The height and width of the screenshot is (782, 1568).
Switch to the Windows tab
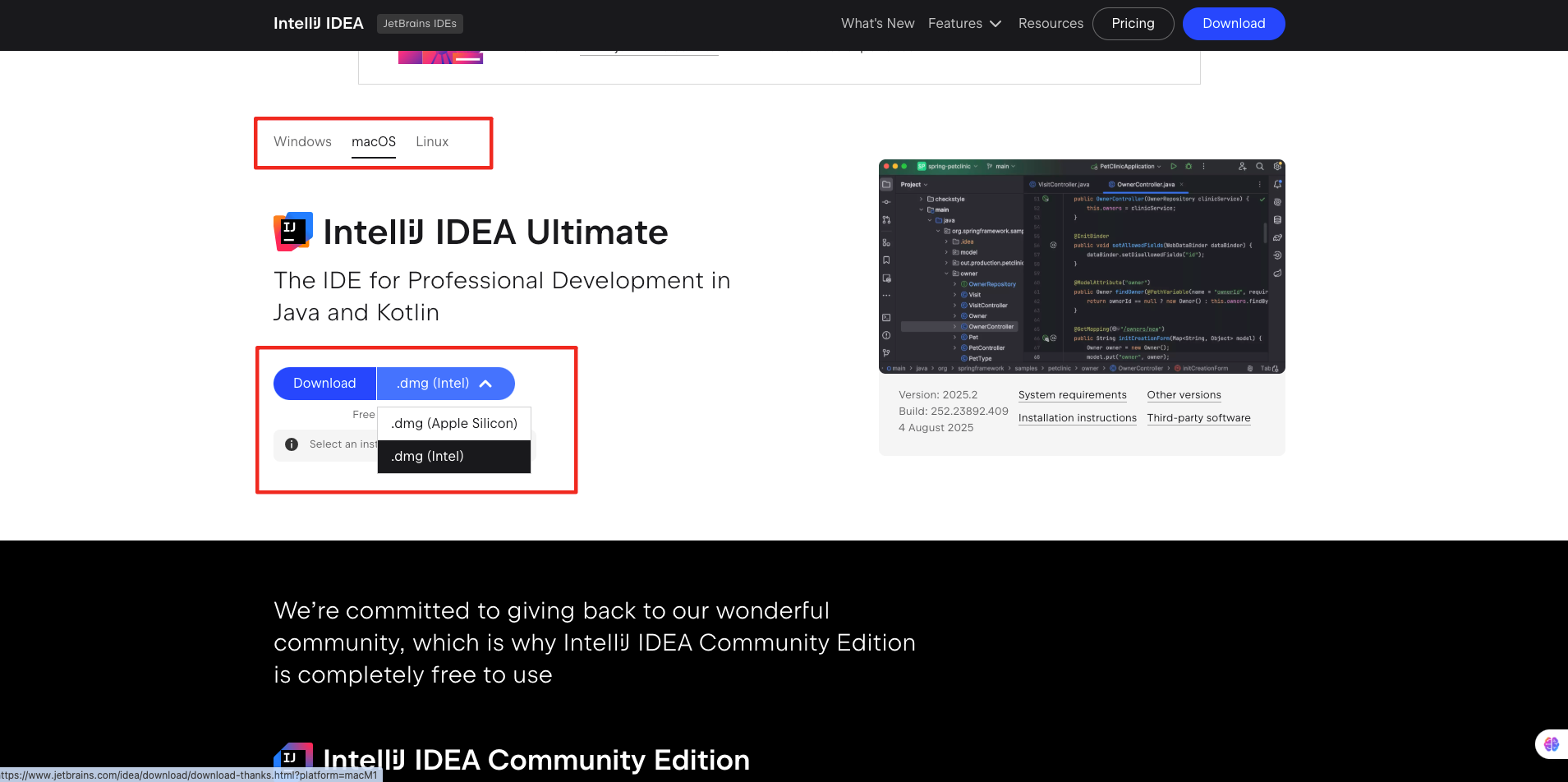(302, 141)
